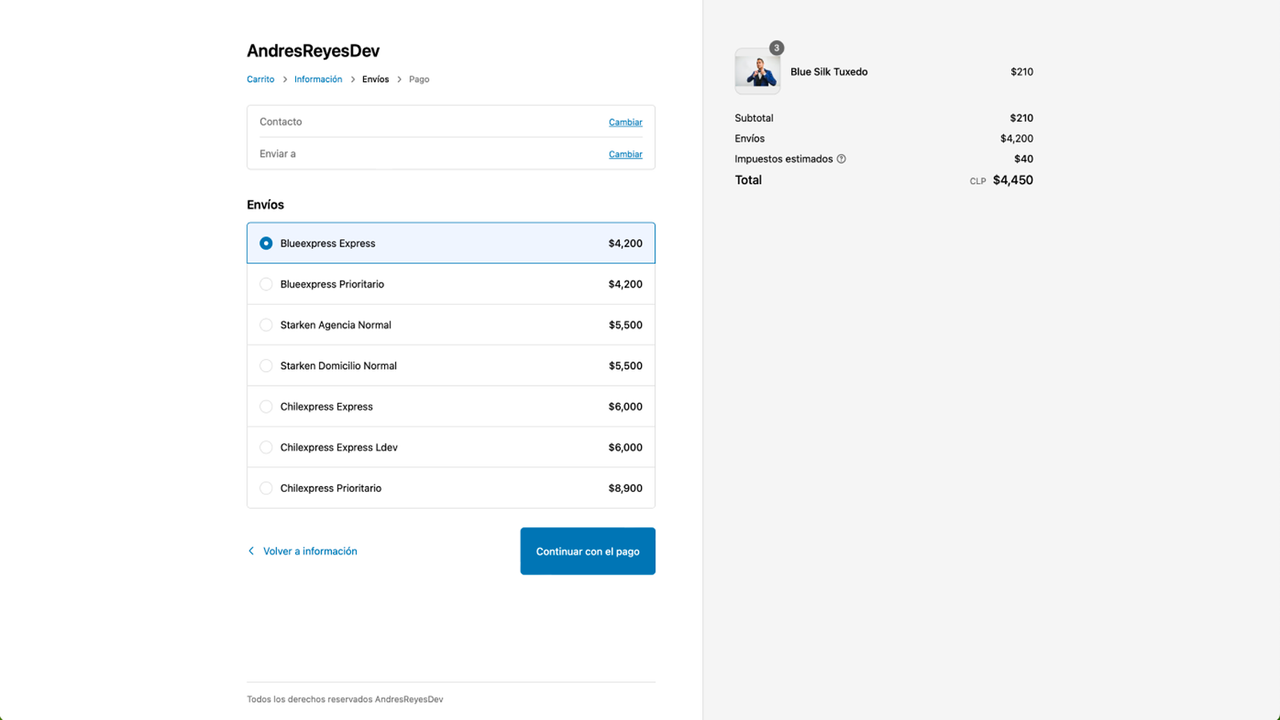This screenshot has width=1280, height=720.
Task: Go back to the Información breadcrumb
Action: pyautogui.click(x=318, y=79)
